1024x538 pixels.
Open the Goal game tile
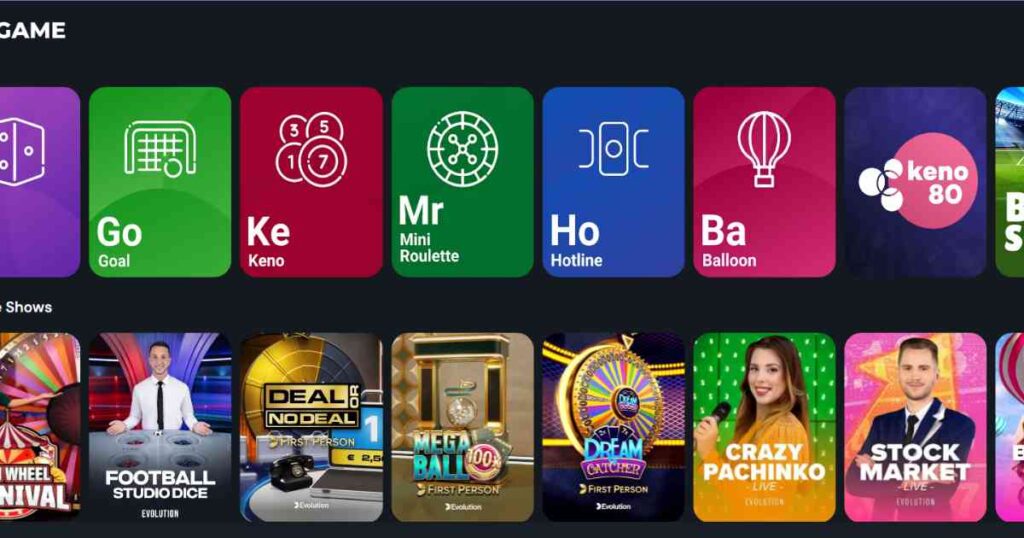pos(160,182)
